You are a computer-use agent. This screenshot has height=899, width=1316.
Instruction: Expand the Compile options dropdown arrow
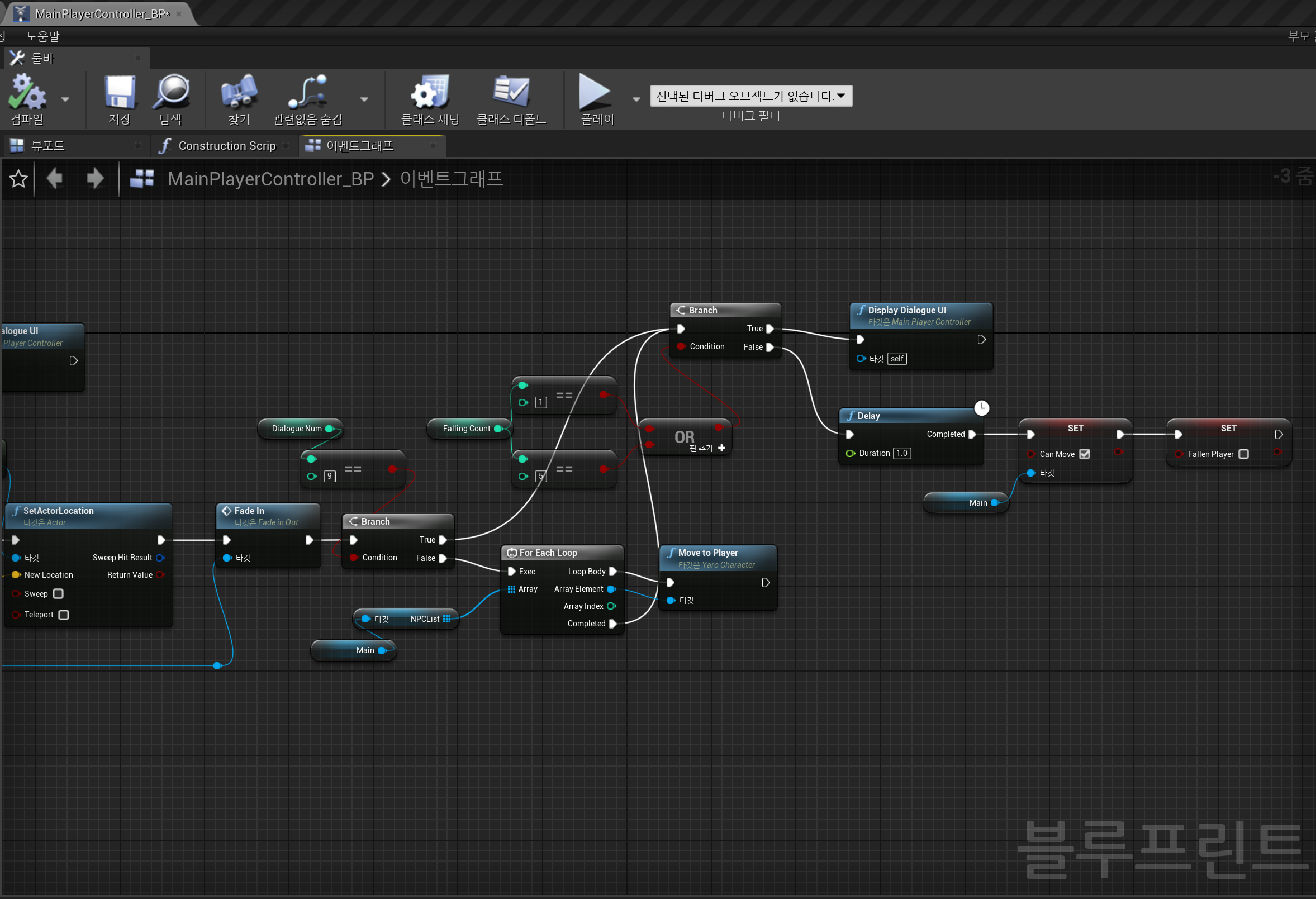tap(65, 99)
